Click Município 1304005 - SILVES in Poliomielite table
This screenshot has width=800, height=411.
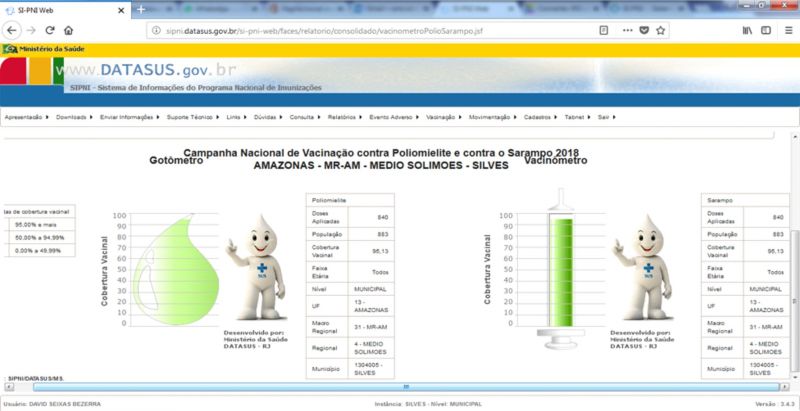[x=350, y=369]
